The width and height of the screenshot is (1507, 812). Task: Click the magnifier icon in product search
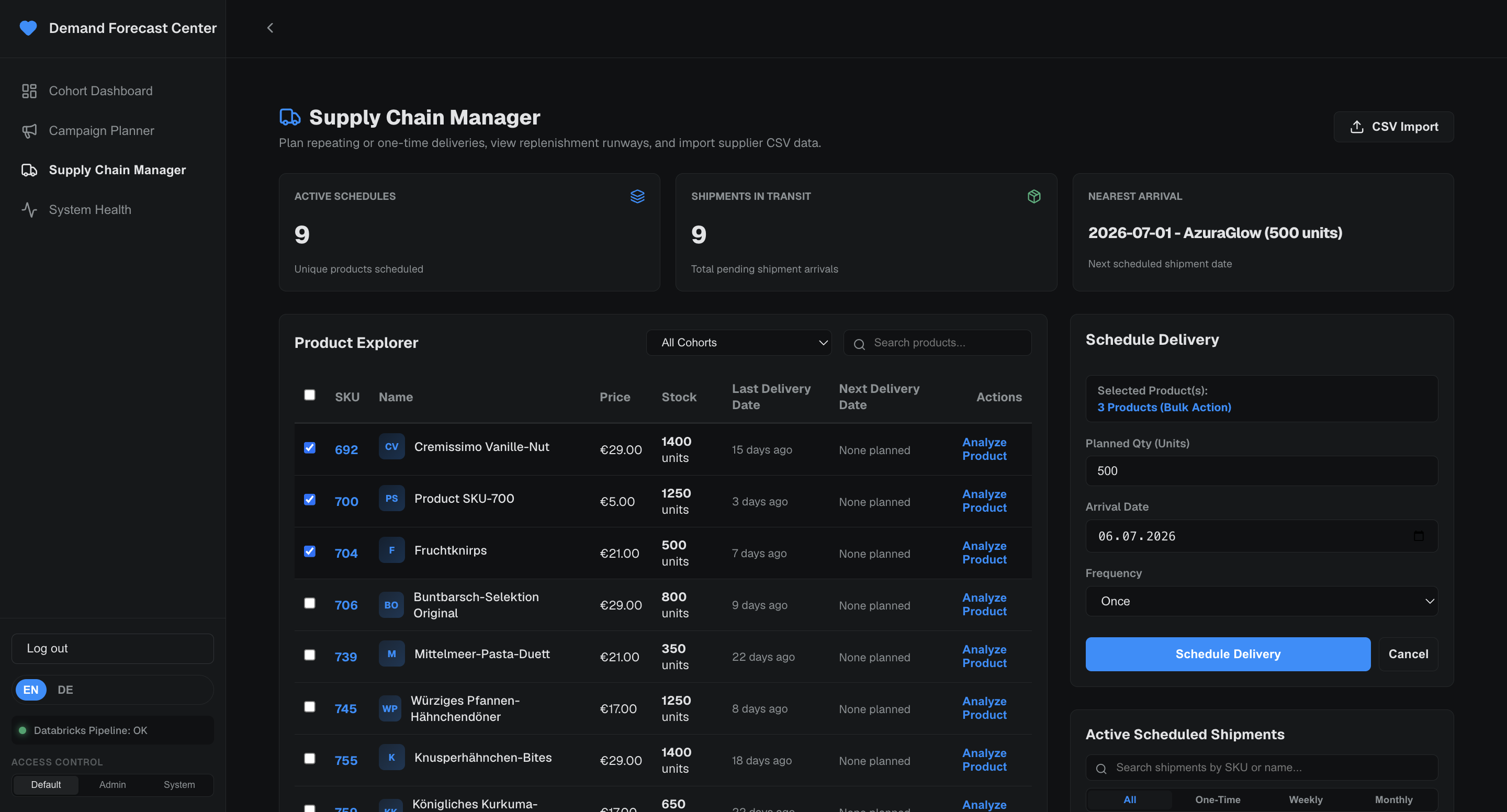[859, 344]
